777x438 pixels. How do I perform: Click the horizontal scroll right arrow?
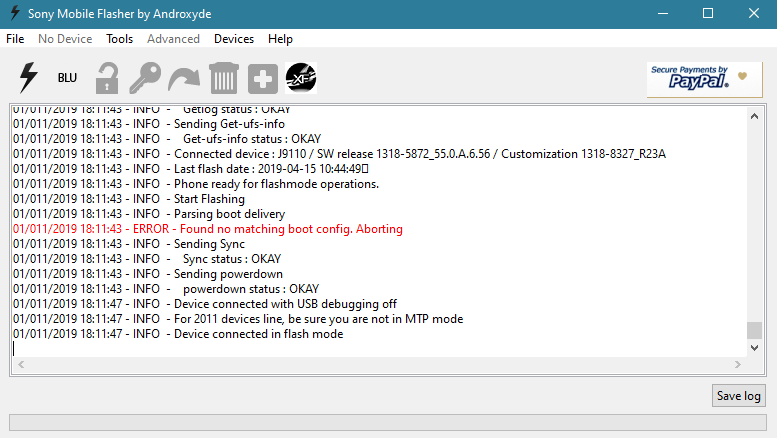click(x=738, y=365)
